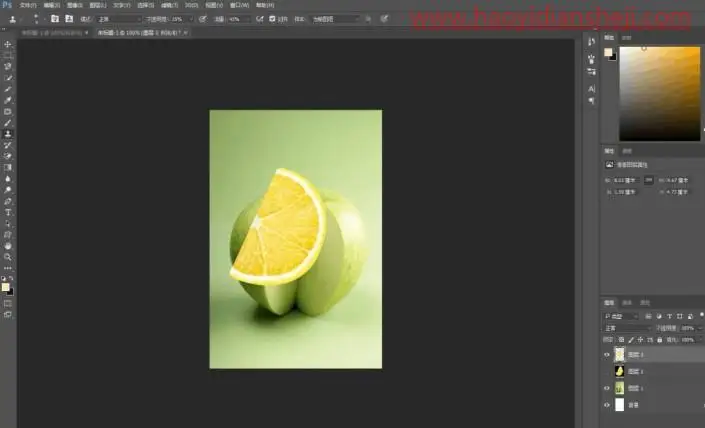Toggle layer filtering switch in Layers panel

coord(701,315)
